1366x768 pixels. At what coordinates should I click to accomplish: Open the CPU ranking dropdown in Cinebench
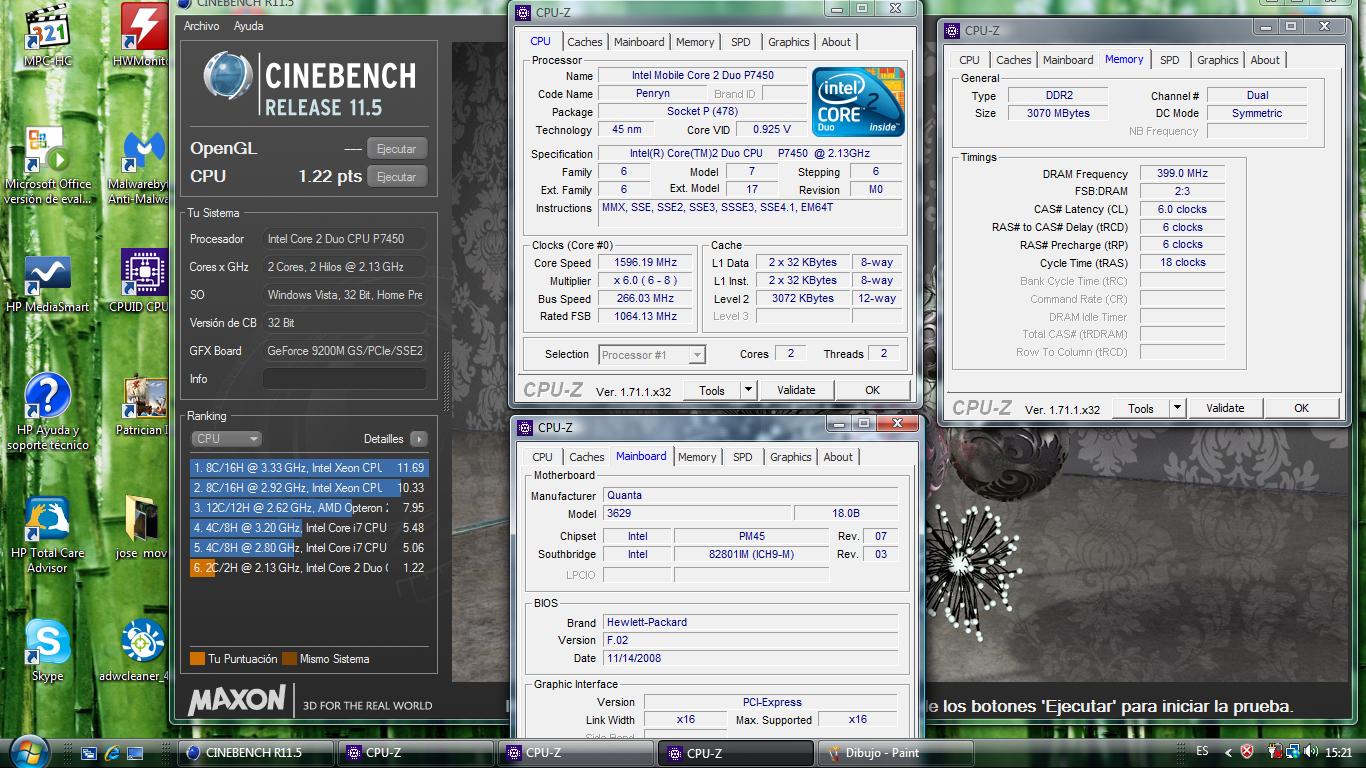click(x=226, y=439)
